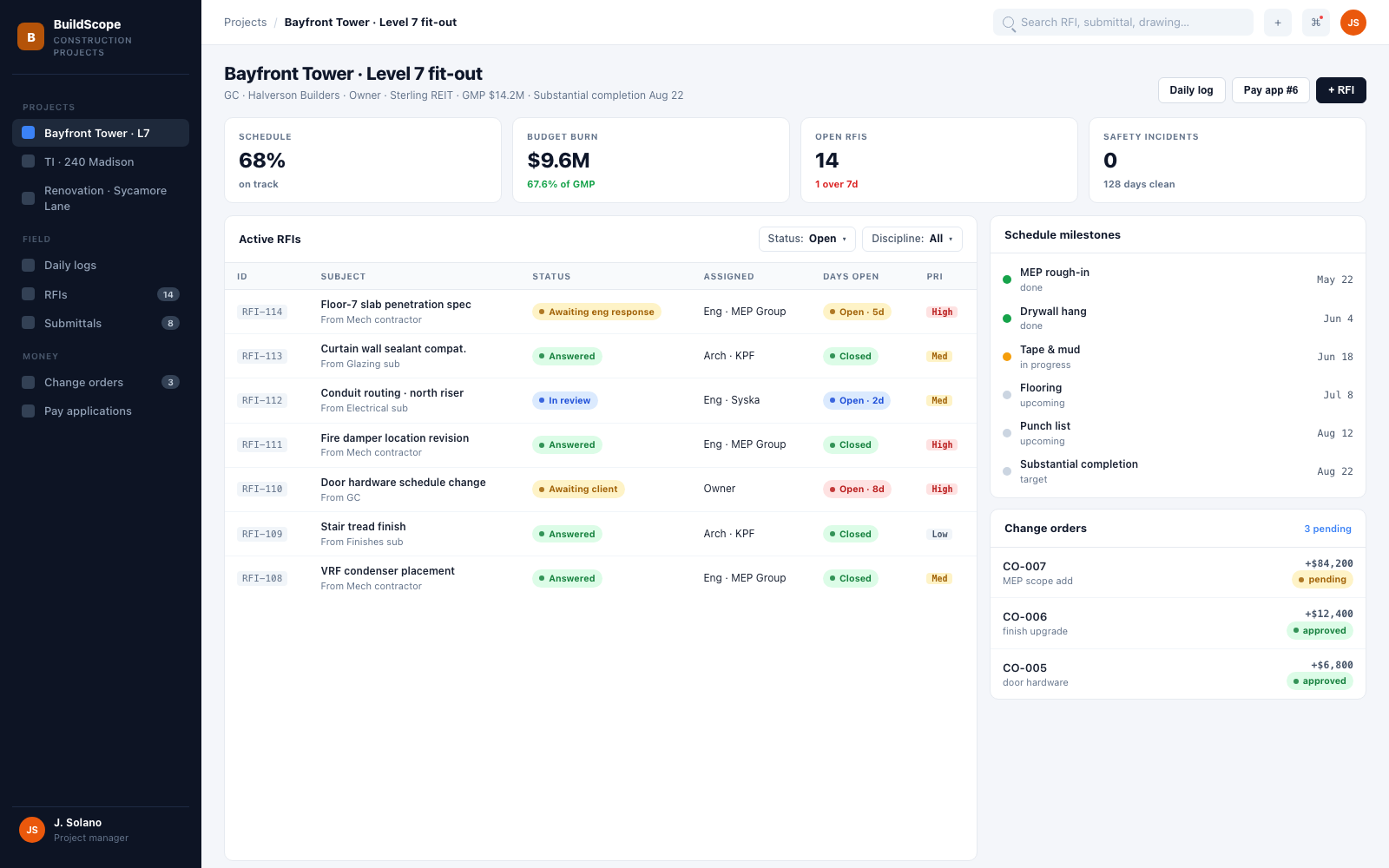
Task: Click the MEP rough-in green status dot
Action: 1007,279
